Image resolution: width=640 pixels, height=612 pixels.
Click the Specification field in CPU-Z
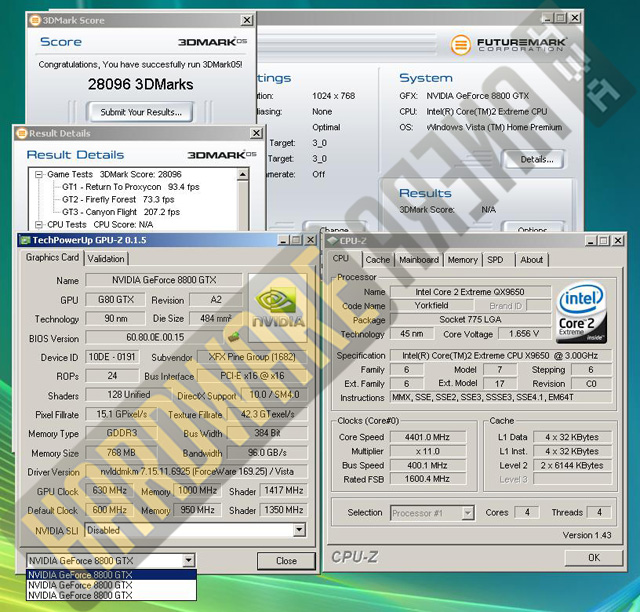click(501, 356)
